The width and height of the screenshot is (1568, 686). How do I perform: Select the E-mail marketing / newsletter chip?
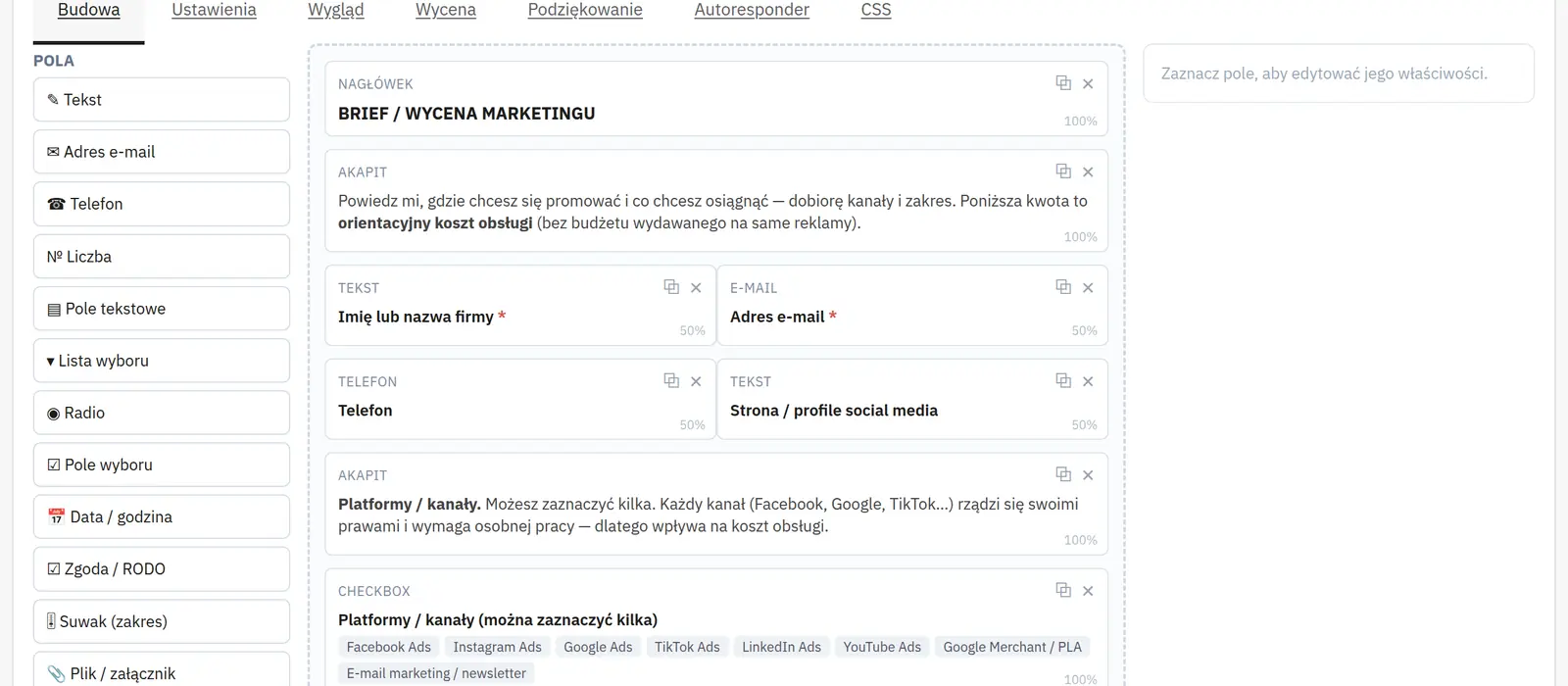(x=436, y=673)
